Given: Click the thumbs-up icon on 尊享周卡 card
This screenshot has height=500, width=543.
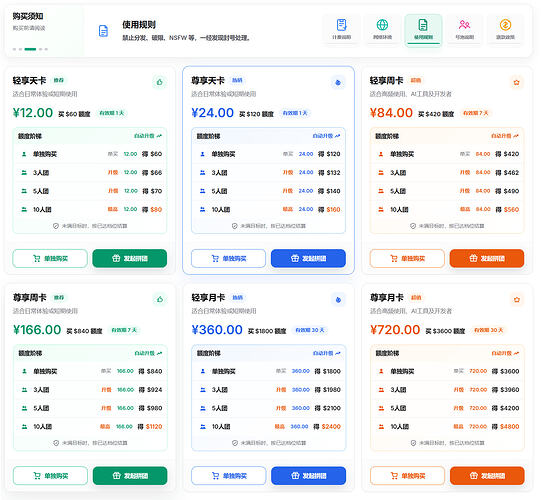Looking at the screenshot, I should pyautogui.click(x=160, y=299).
